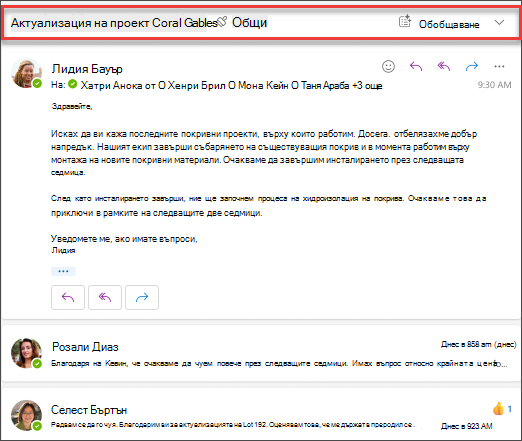Open Селест Бъртън's profile photo

click(26, 415)
